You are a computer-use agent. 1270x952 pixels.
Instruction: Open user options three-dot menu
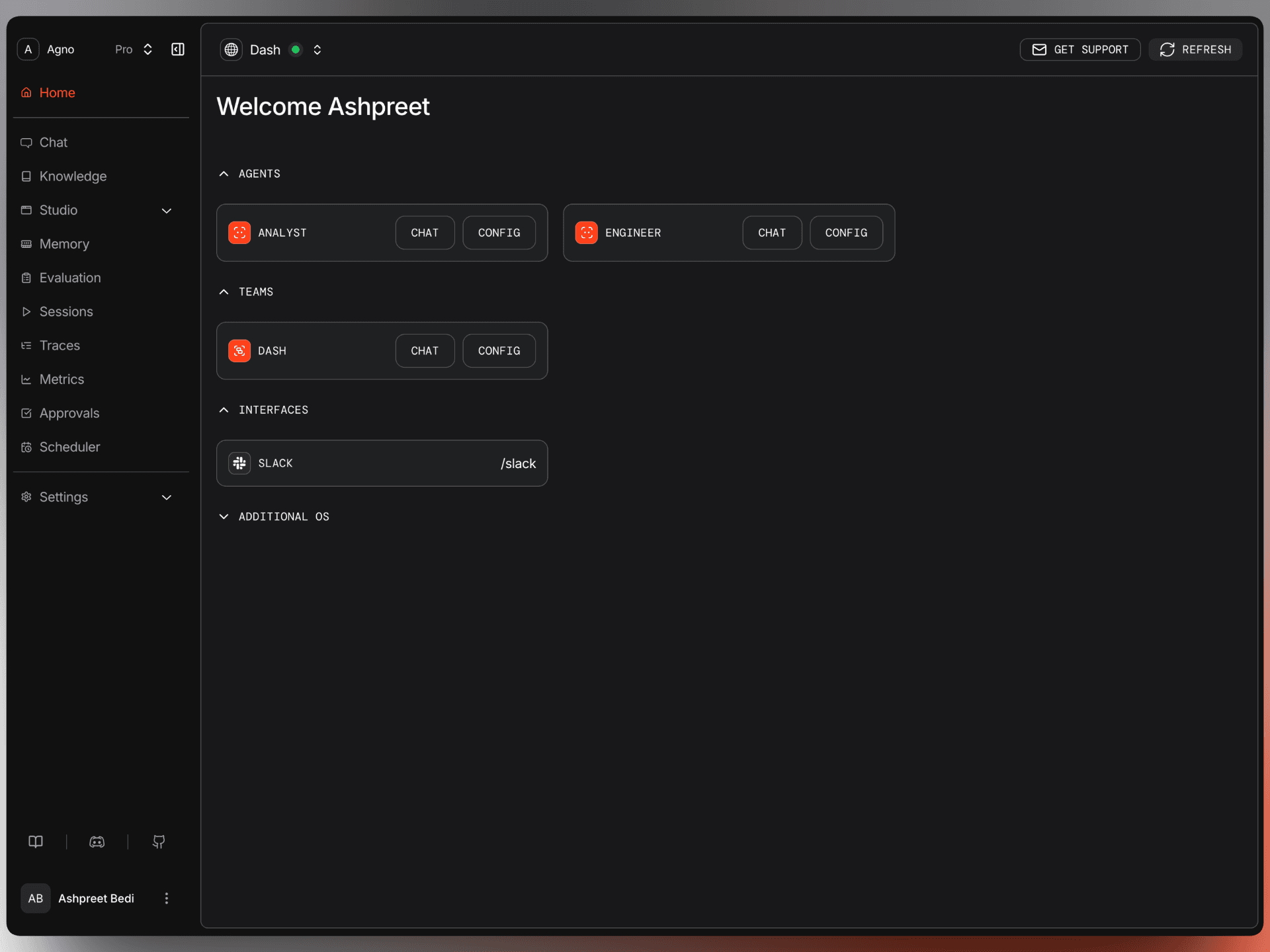pos(167,898)
